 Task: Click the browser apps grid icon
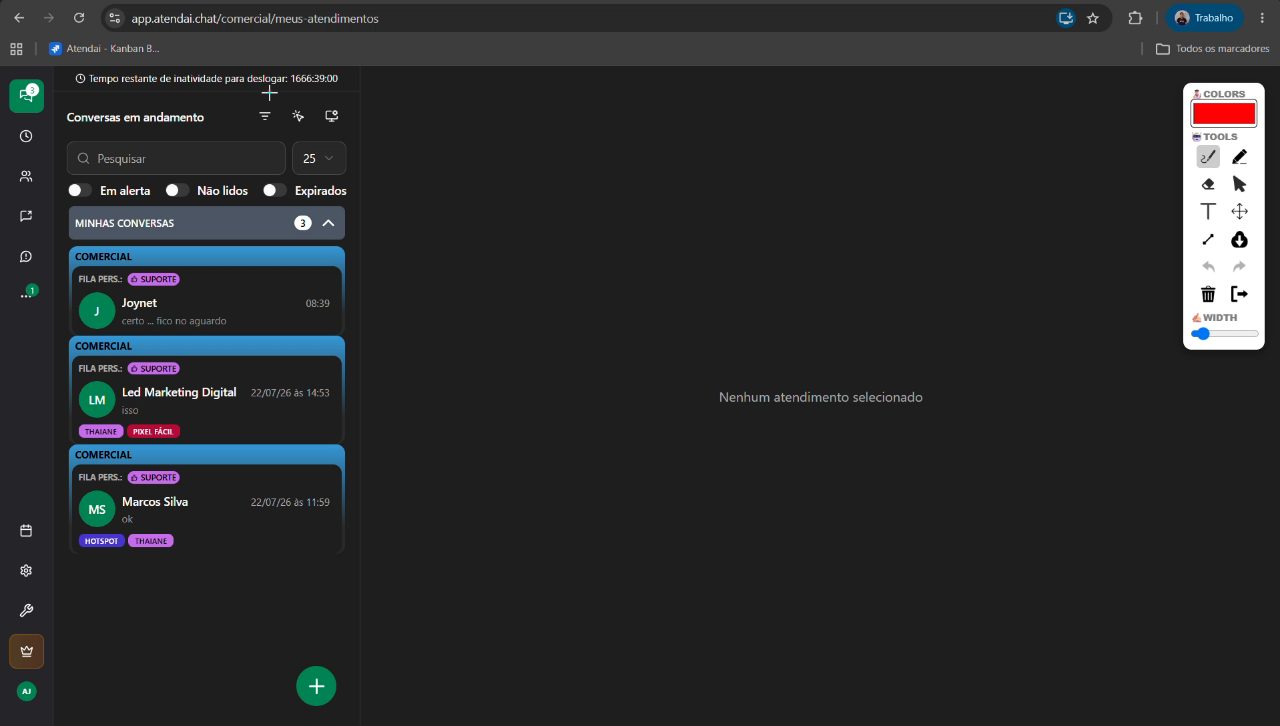coord(16,48)
